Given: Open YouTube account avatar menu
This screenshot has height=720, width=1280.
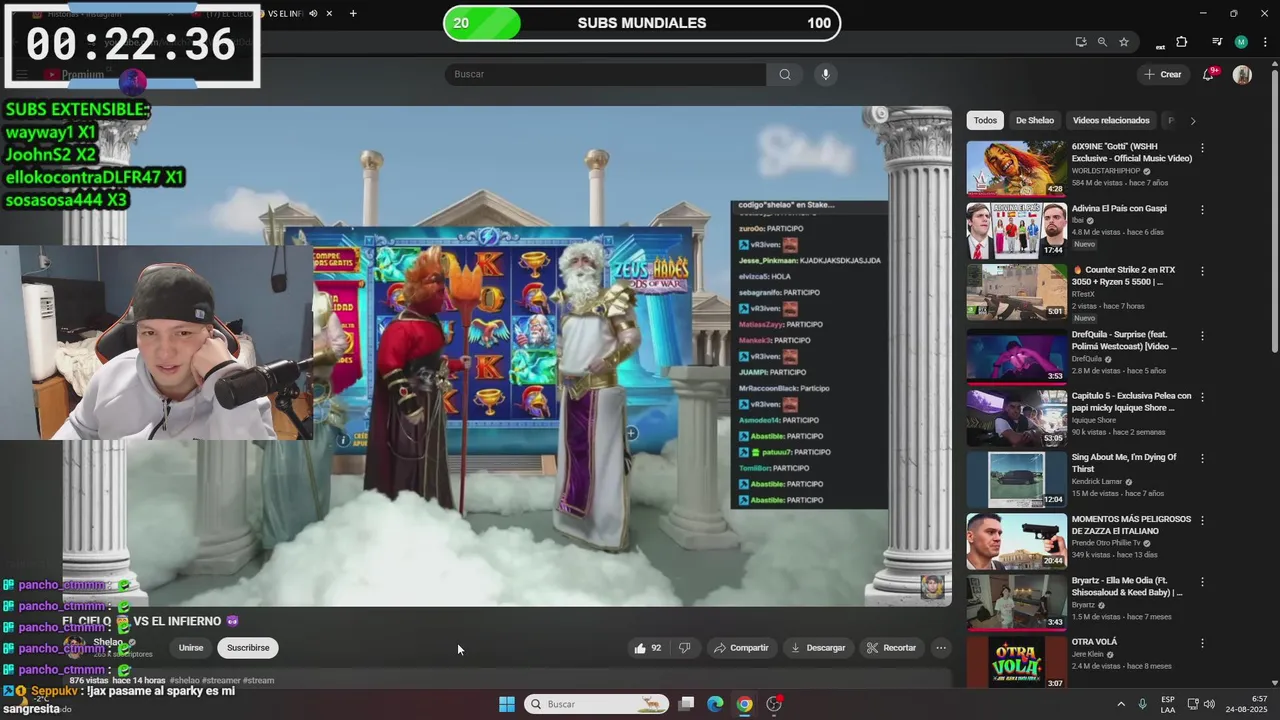Looking at the screenshot, I should 1242,74.
